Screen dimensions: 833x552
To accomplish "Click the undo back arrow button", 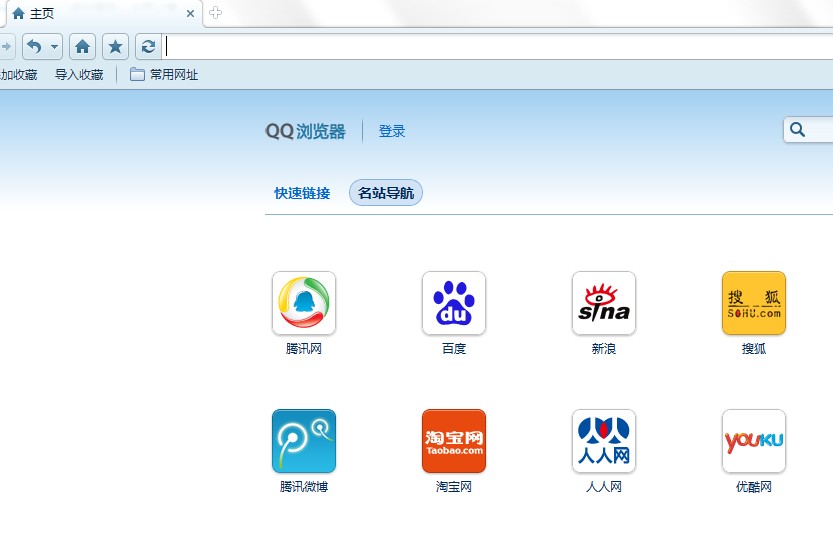I will pyautogui.click(x=35, y=47).
